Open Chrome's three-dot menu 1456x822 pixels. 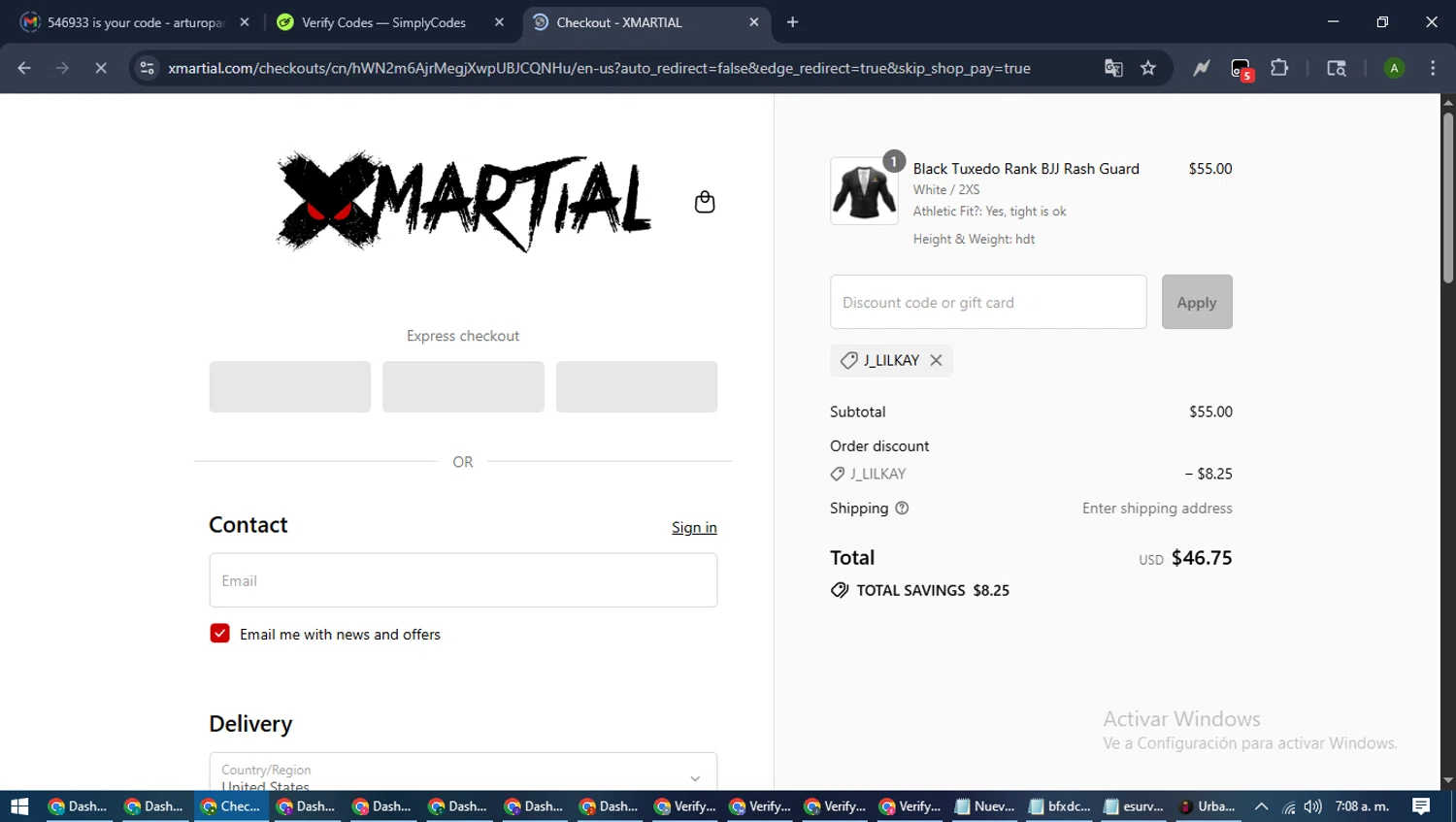pos(1433,68)
